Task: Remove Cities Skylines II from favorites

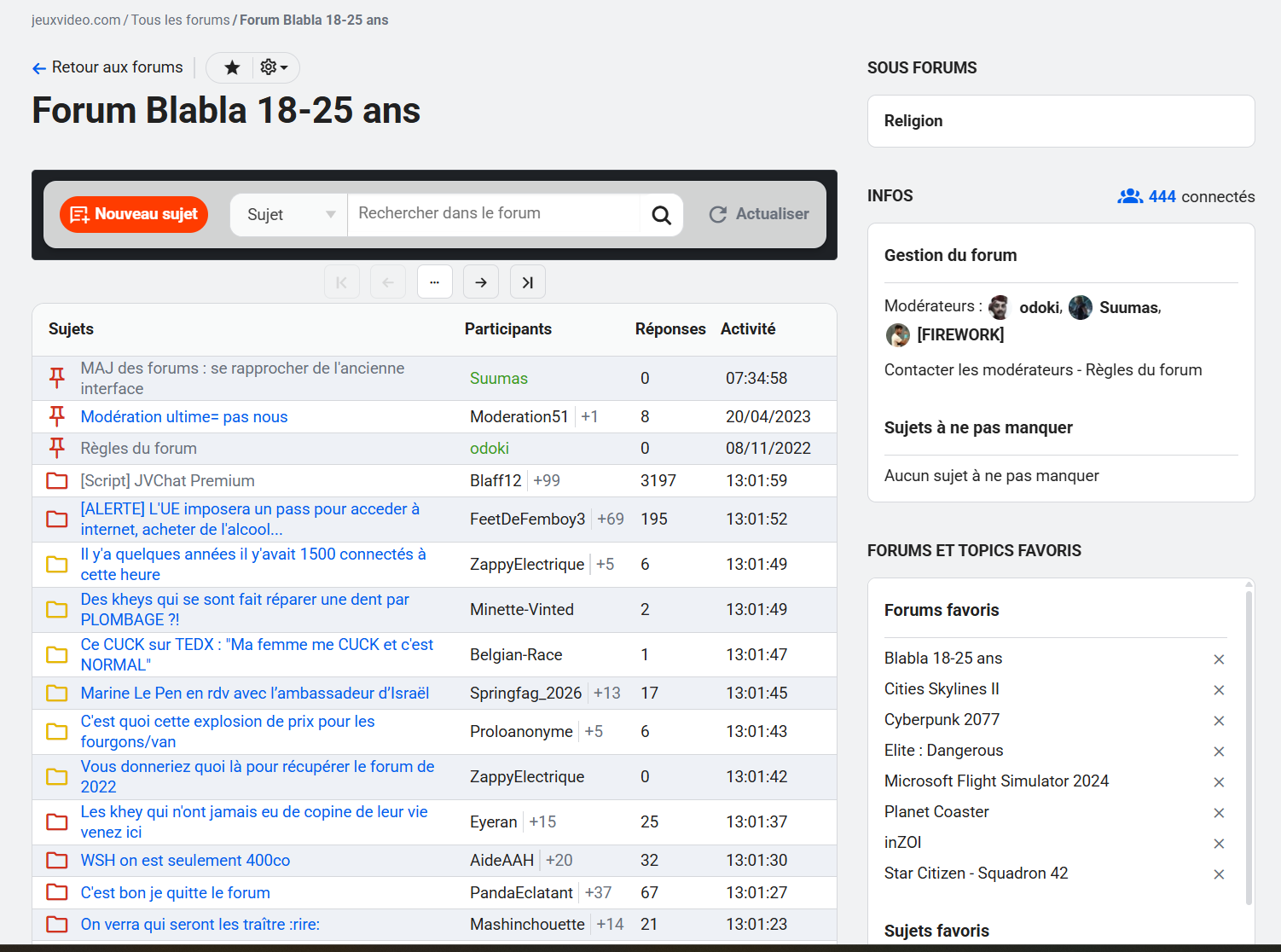Action: click(1219, 690)
